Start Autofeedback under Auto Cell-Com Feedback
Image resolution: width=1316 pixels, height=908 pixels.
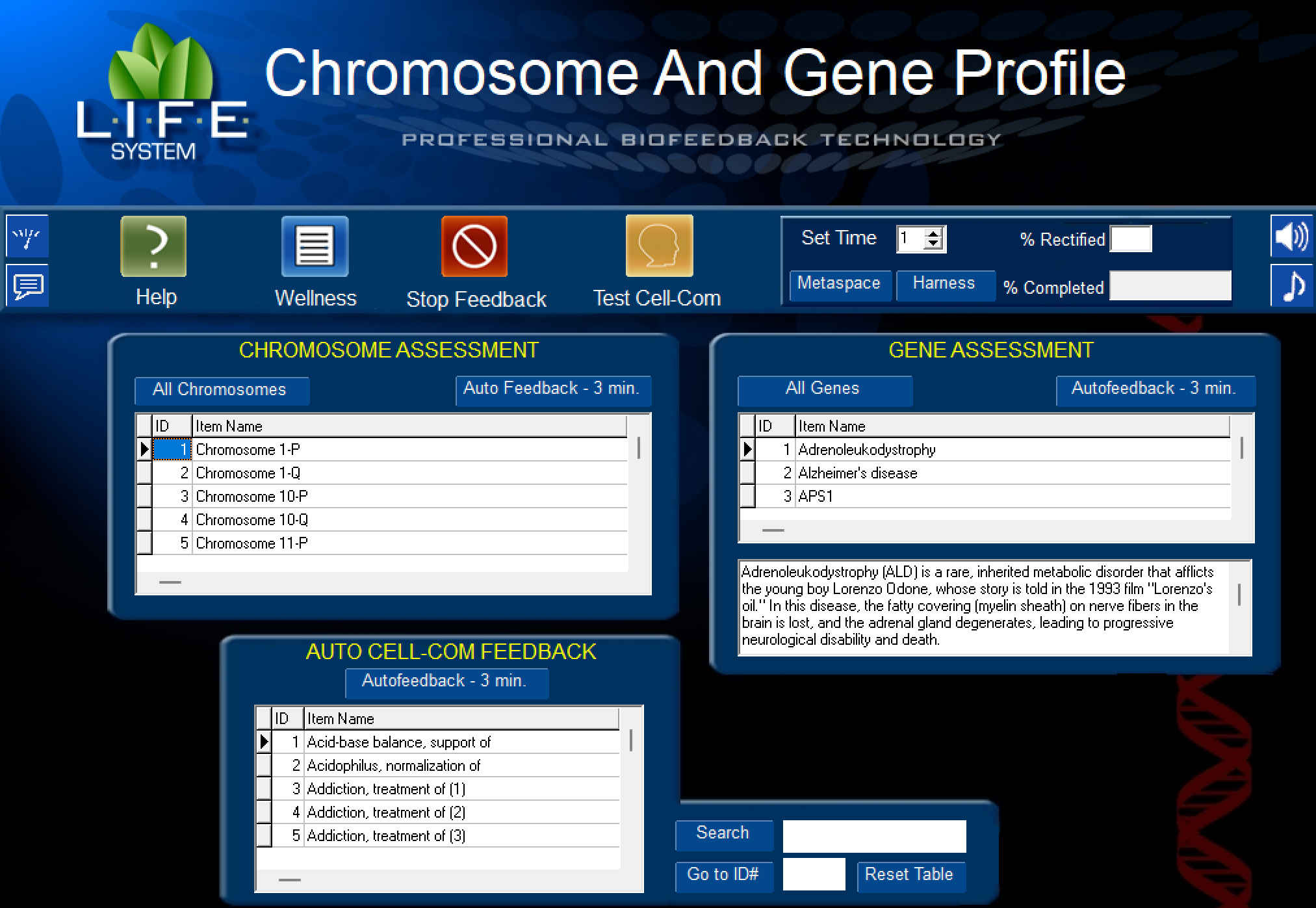(446, 682)
